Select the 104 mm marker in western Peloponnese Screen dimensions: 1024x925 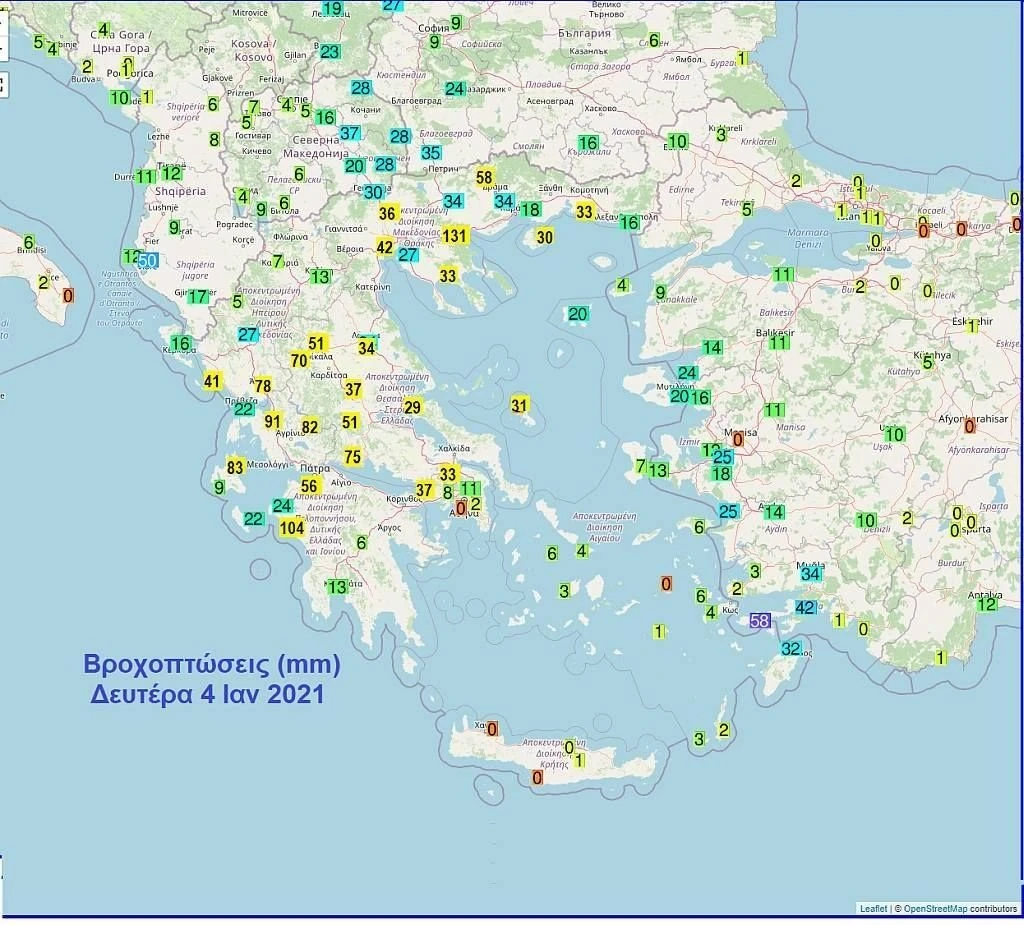(292, 528)
